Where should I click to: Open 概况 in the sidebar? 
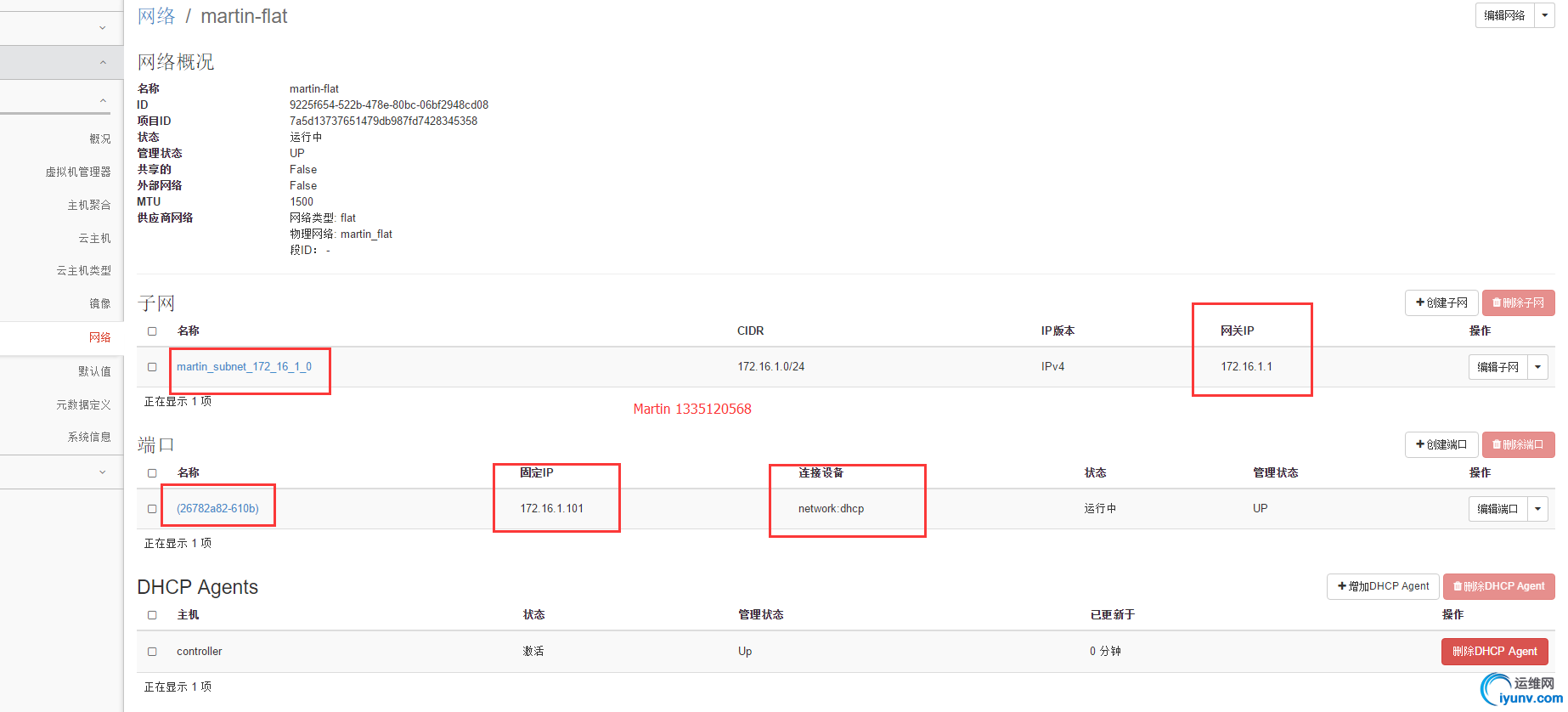coord(99,138)
